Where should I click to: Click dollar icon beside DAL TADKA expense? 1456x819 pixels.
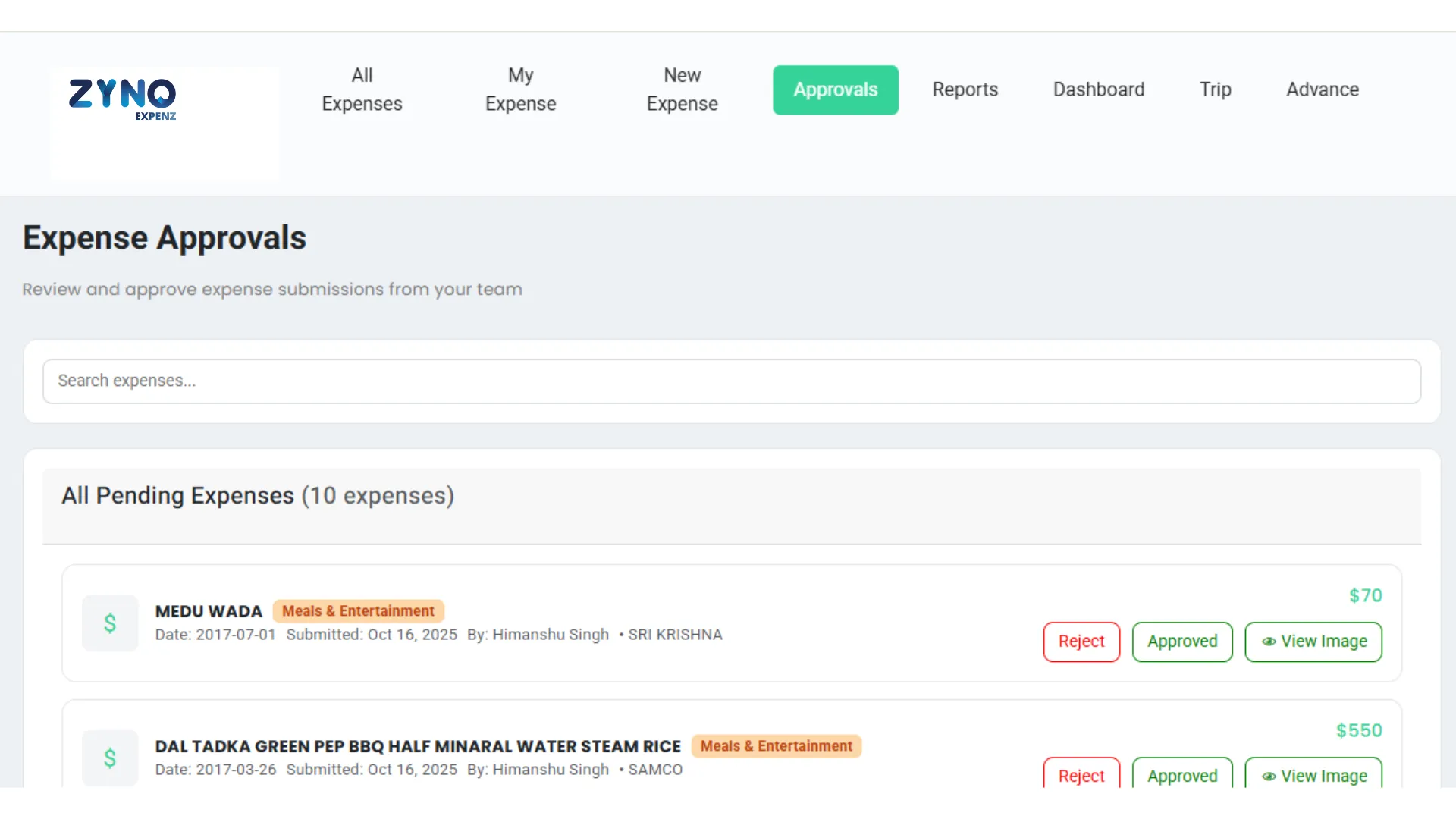[x=110, y=758]
